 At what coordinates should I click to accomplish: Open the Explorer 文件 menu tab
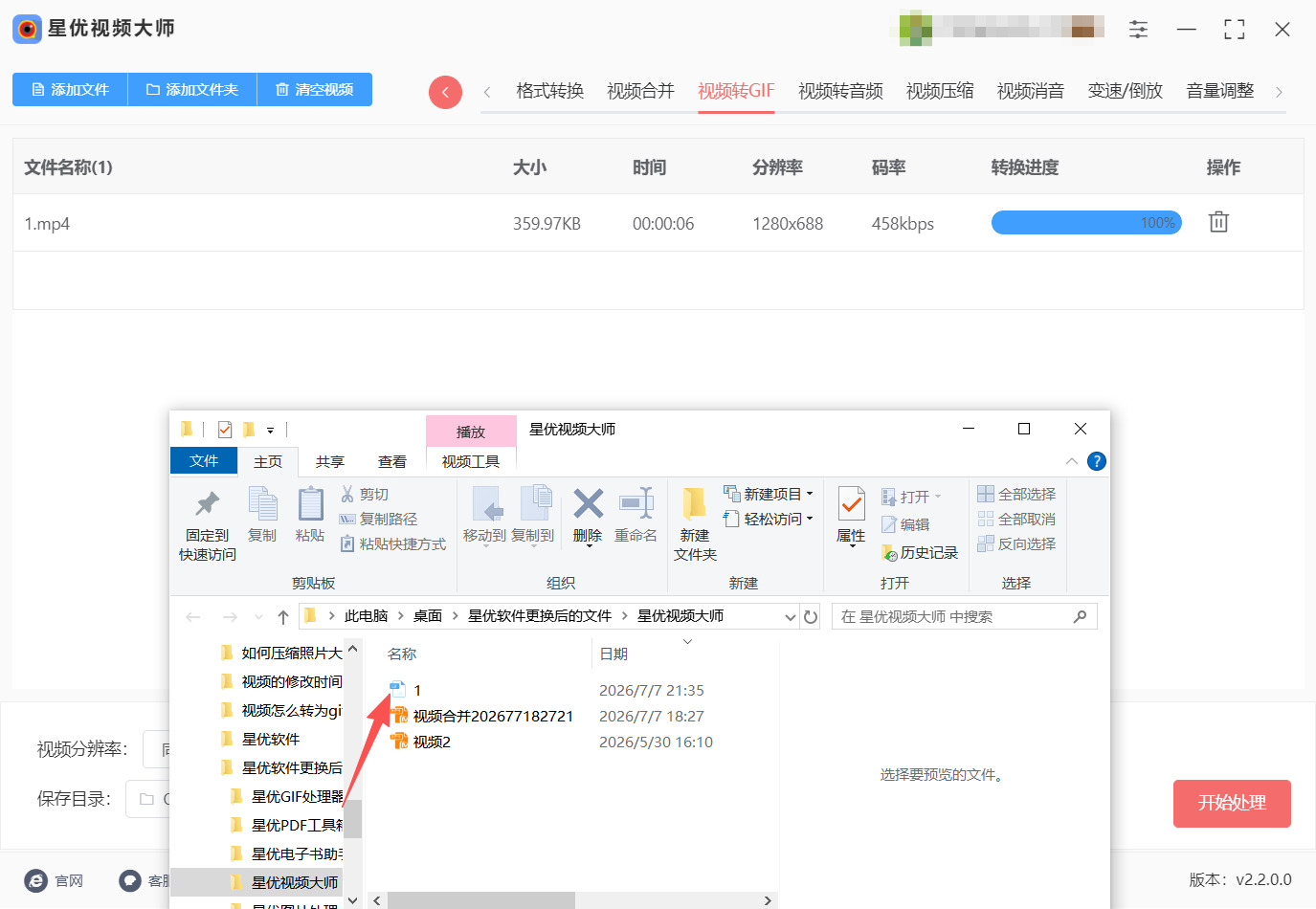point(204,460)
